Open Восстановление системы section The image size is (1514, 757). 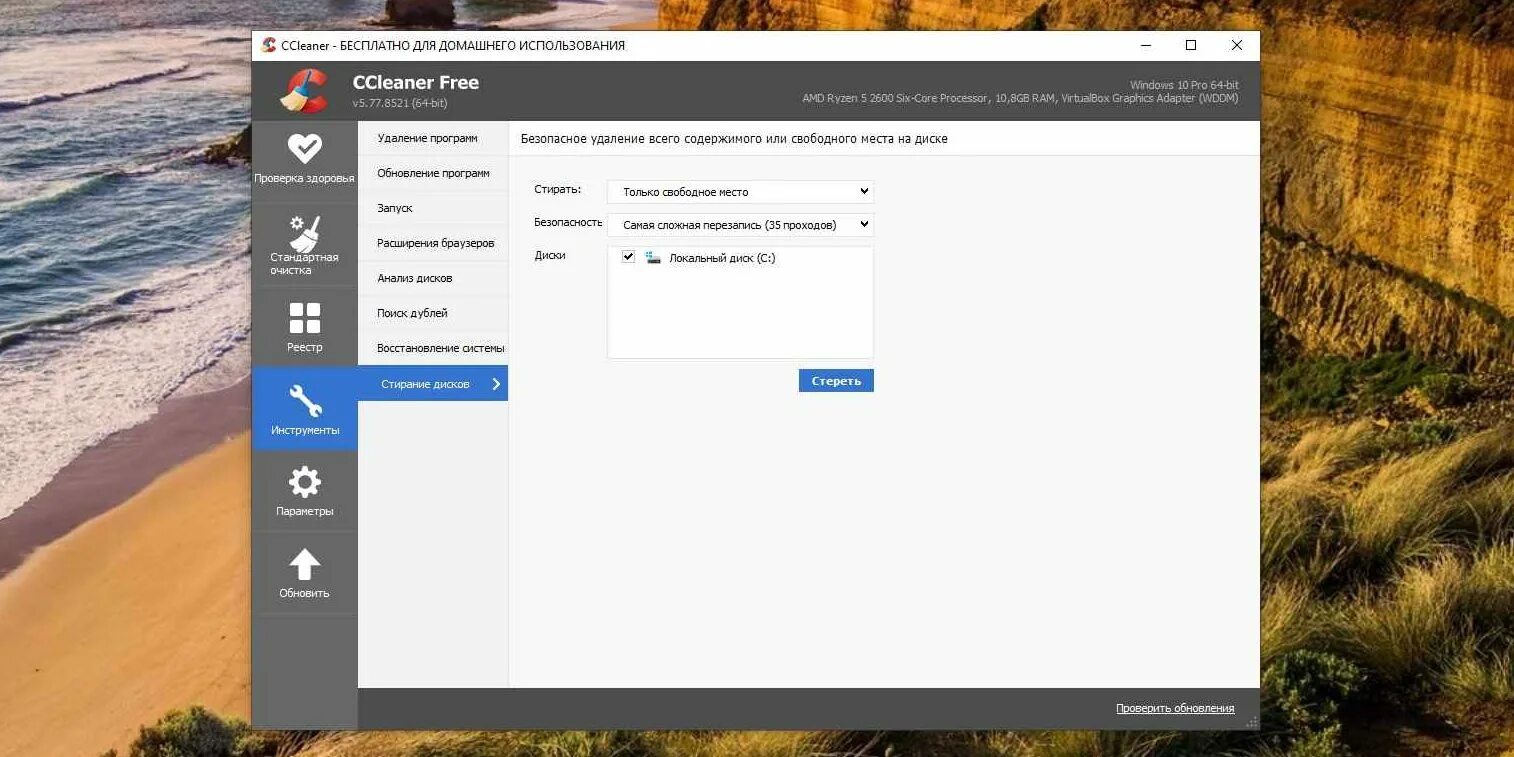[x=433, y=348]
